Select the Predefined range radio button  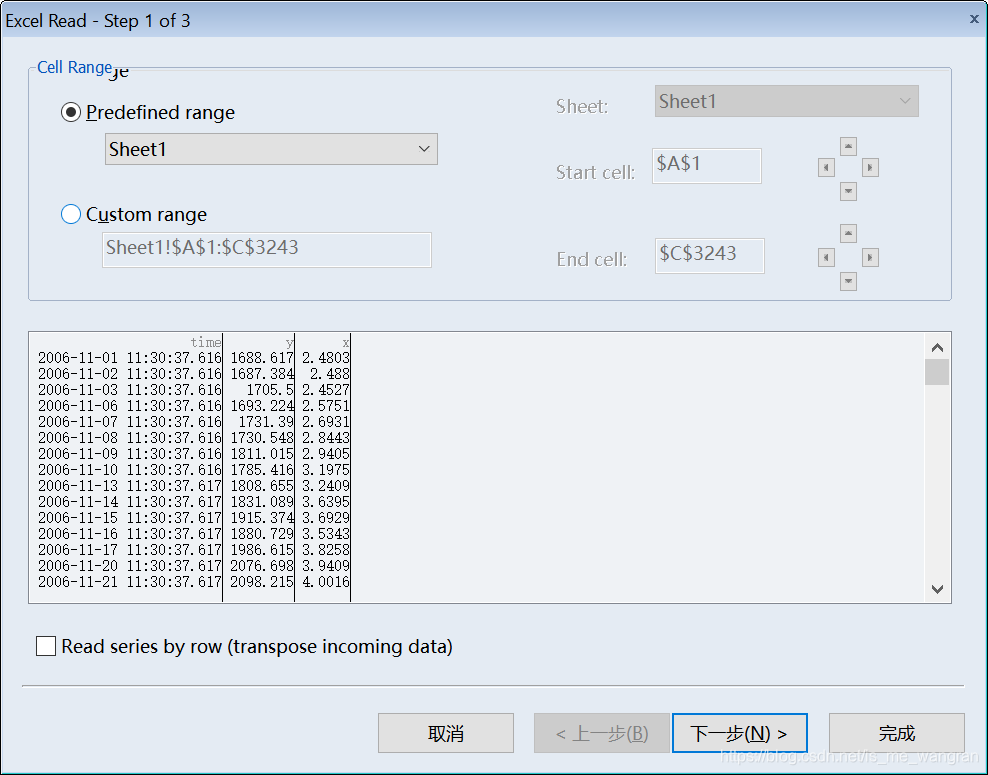click(x=71, y=112)
